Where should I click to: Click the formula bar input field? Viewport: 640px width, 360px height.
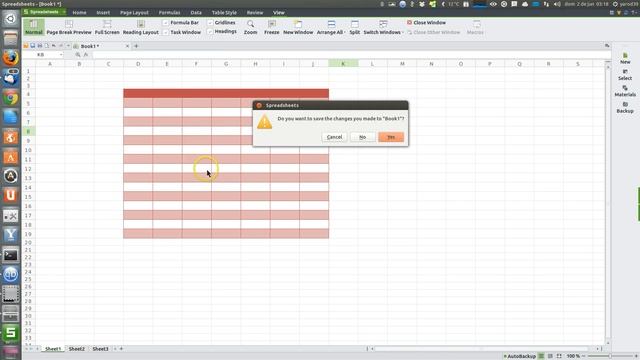351,54
